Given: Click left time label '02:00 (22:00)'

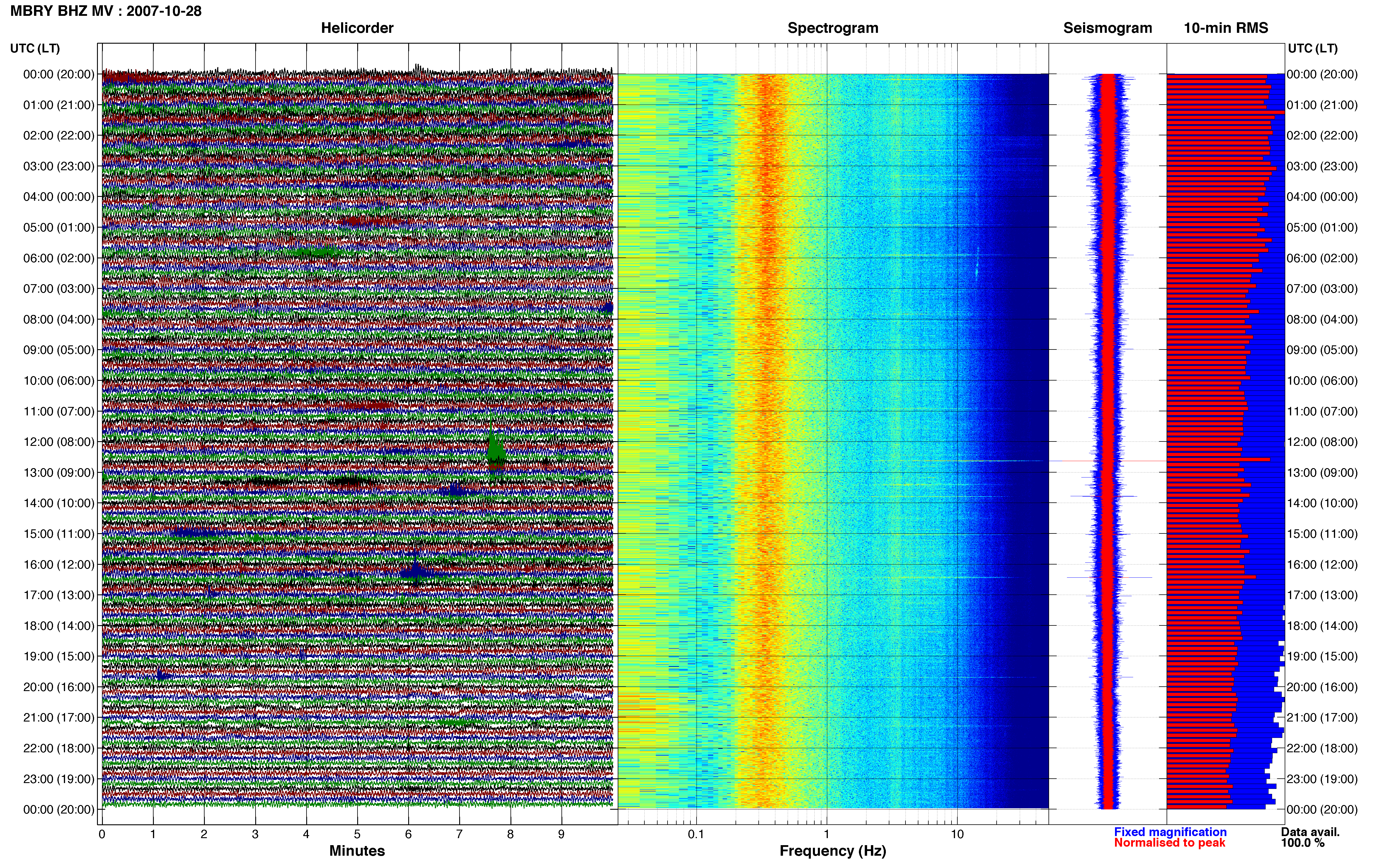Looking at the screenshot, I should (x=59, y=135).
